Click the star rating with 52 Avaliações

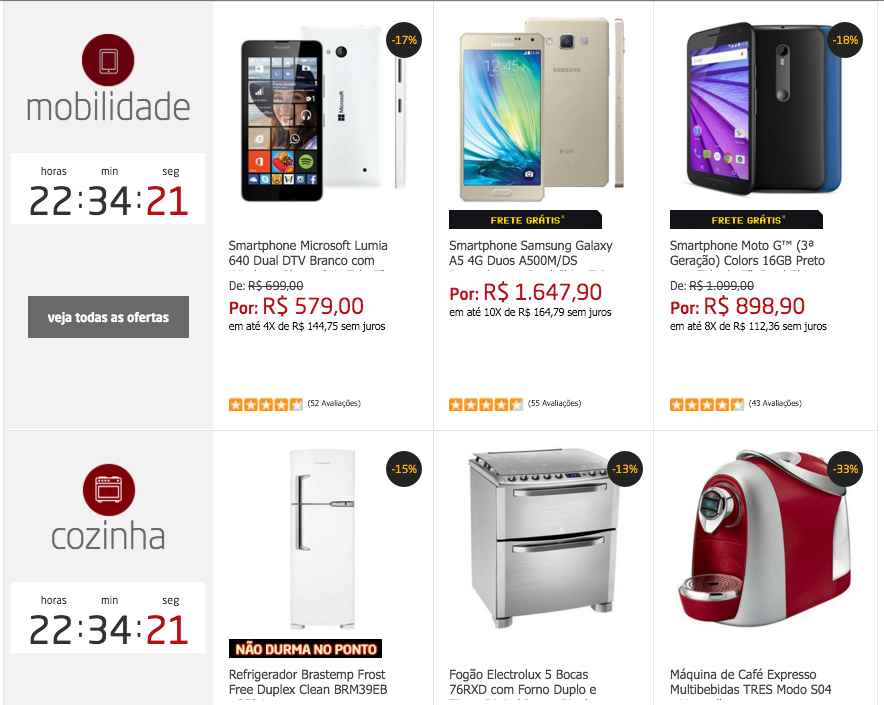pos(266,404)
